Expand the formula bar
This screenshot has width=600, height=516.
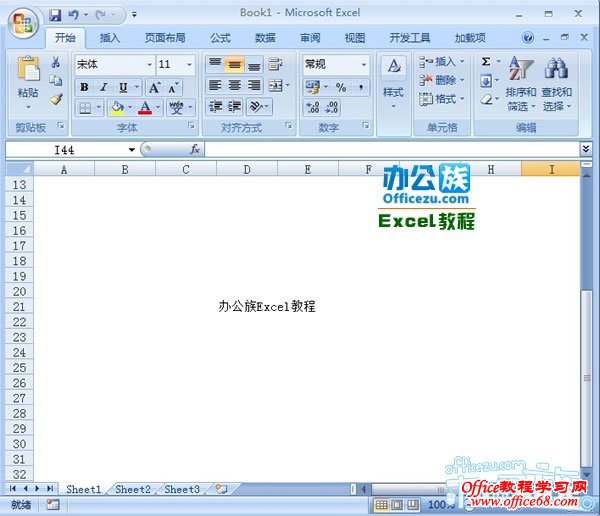click(x=585, y=149)
